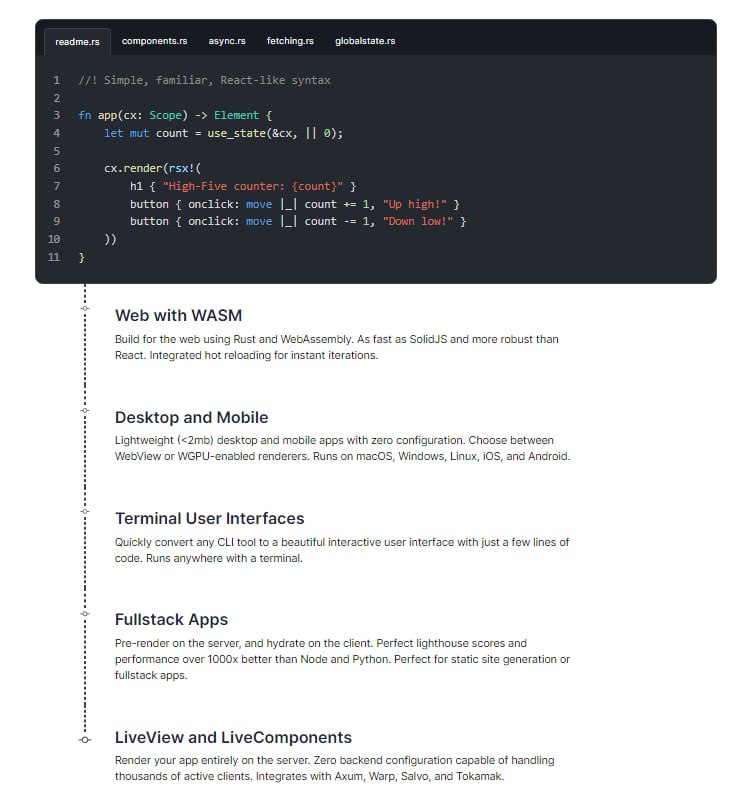Select the async.rs tab
This screenshot has width=748, height=800.
tap(227, 41)
